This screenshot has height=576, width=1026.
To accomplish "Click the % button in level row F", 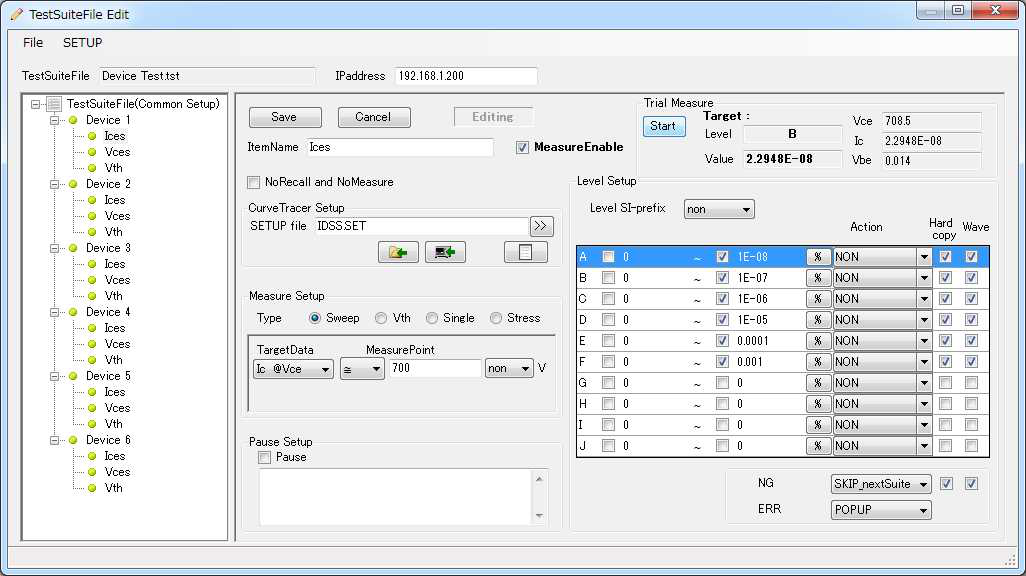I will tap(818, 362).
